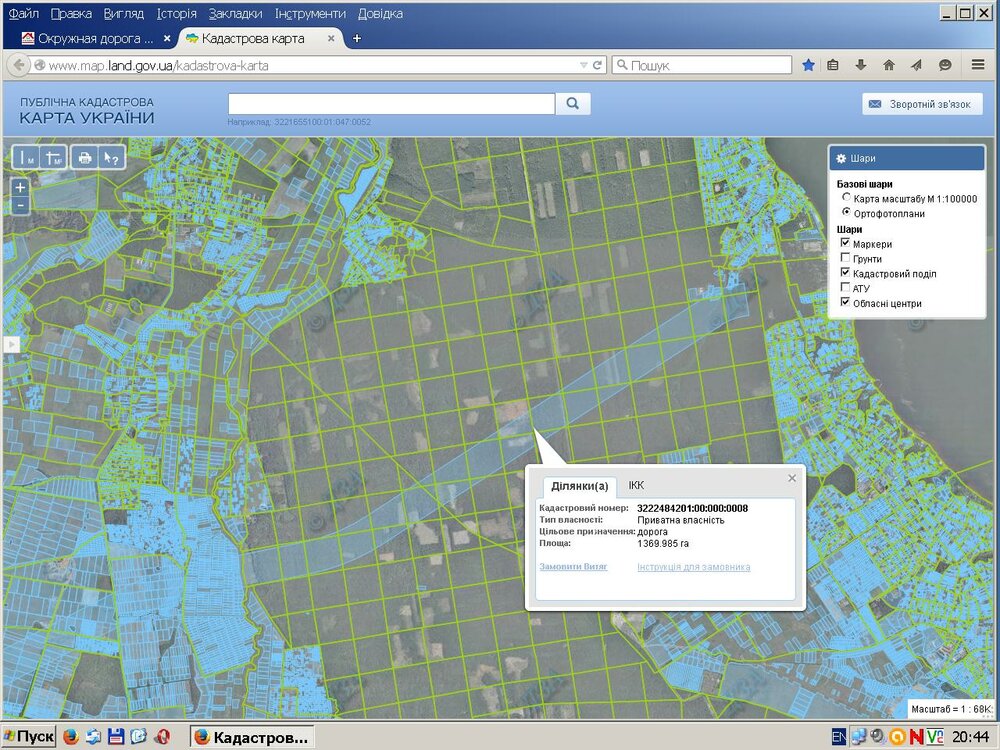Click the Замовити Витяг link

click(573, 567)
